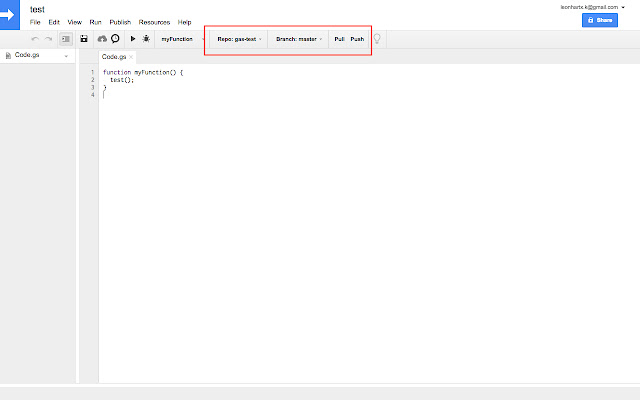Select Code.gs in the file sidebar
This screenshot has width=640, height=400.
pyautogui.click(x=27, y=55)
